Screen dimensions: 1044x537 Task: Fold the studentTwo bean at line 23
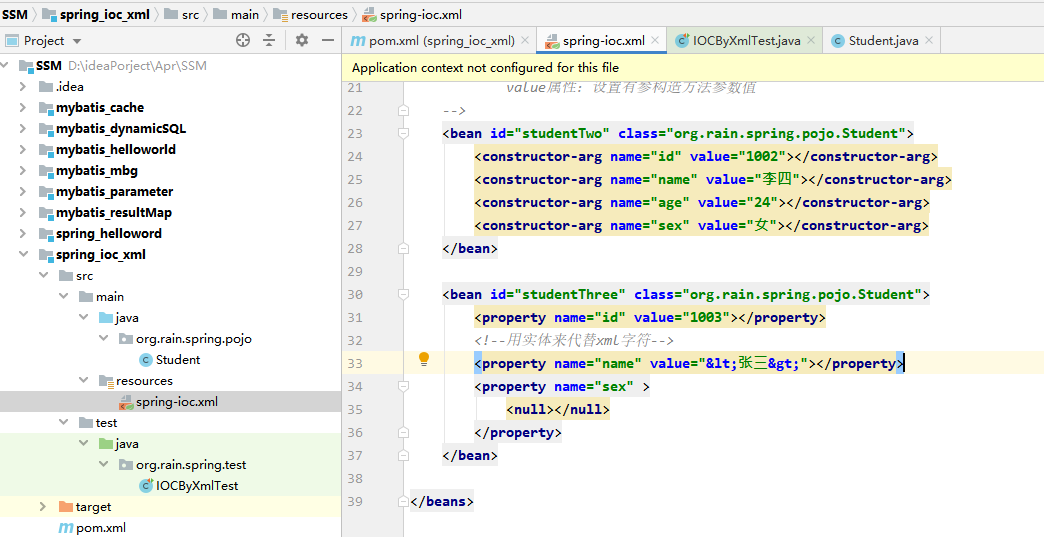click(403, 133)
